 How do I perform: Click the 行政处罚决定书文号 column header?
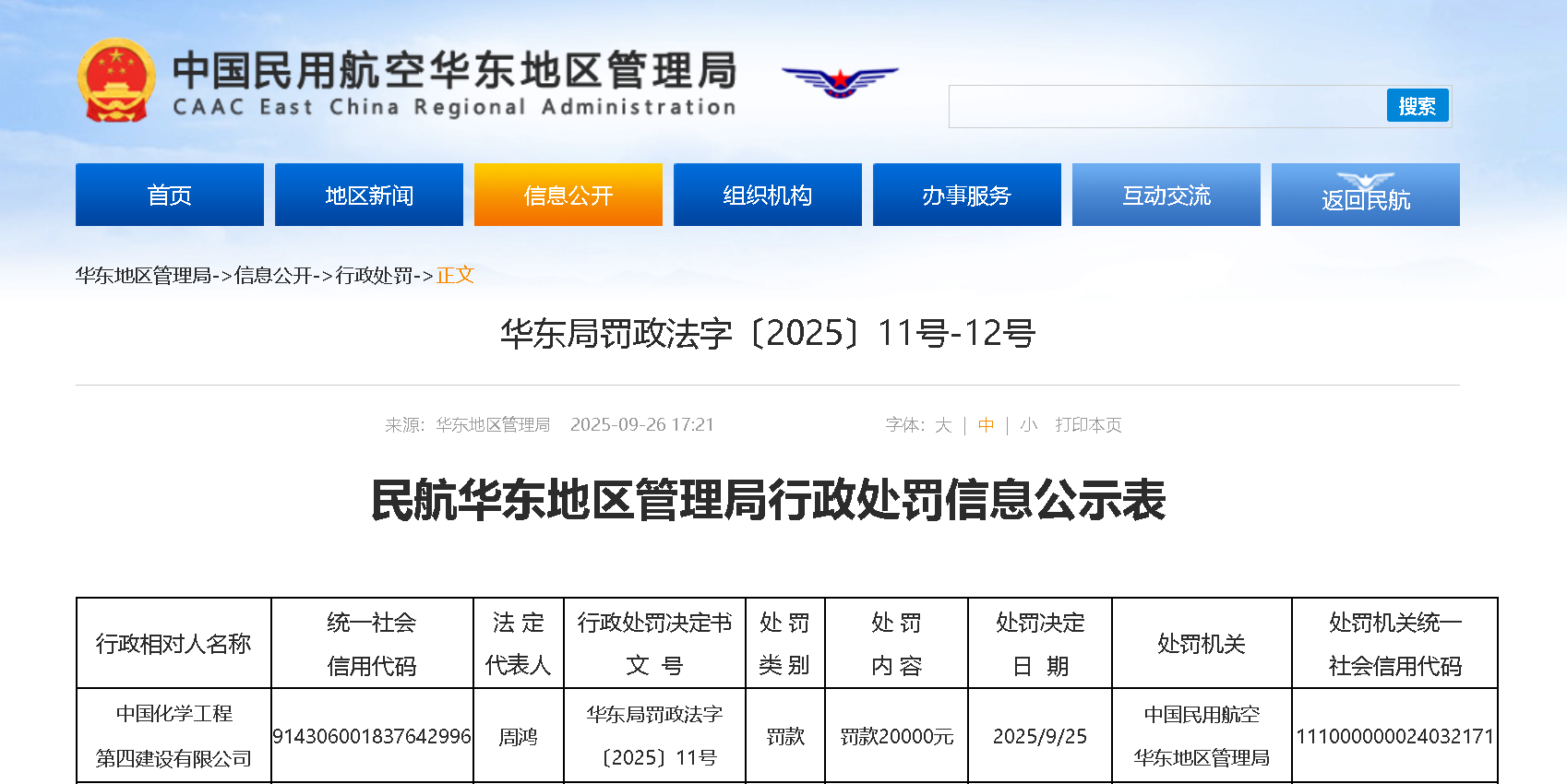click(654, 644)
